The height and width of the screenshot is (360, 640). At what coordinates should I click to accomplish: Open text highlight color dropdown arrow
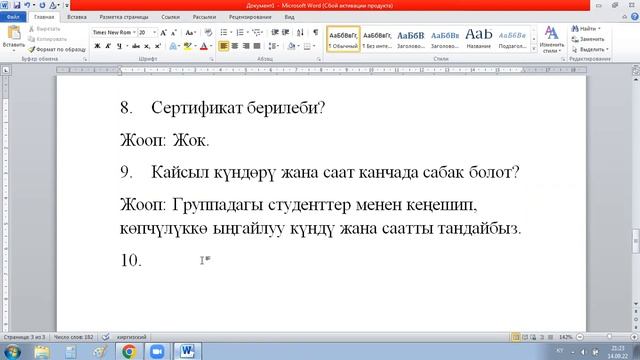195,46
